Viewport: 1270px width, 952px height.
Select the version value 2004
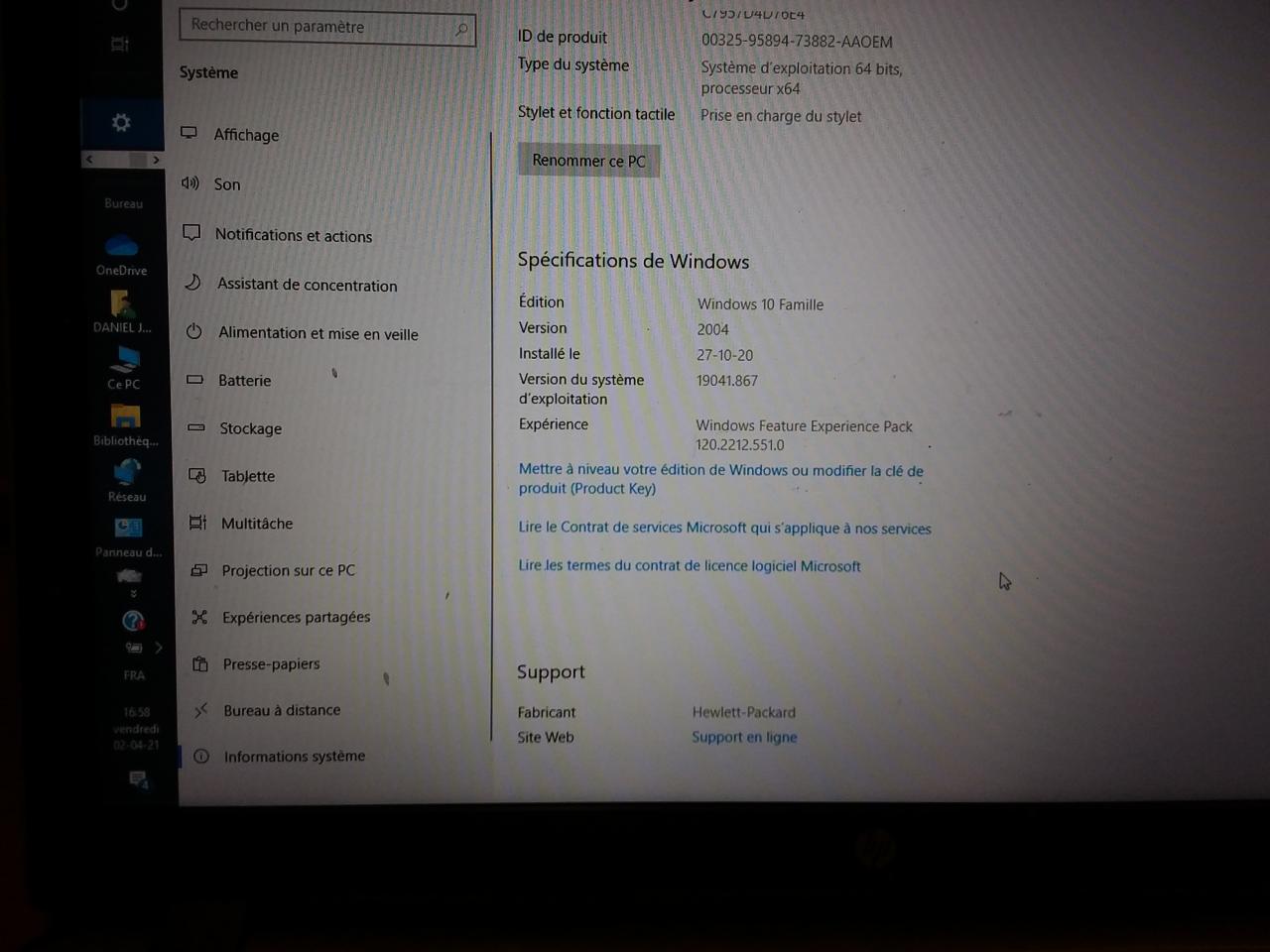(712, 329)
